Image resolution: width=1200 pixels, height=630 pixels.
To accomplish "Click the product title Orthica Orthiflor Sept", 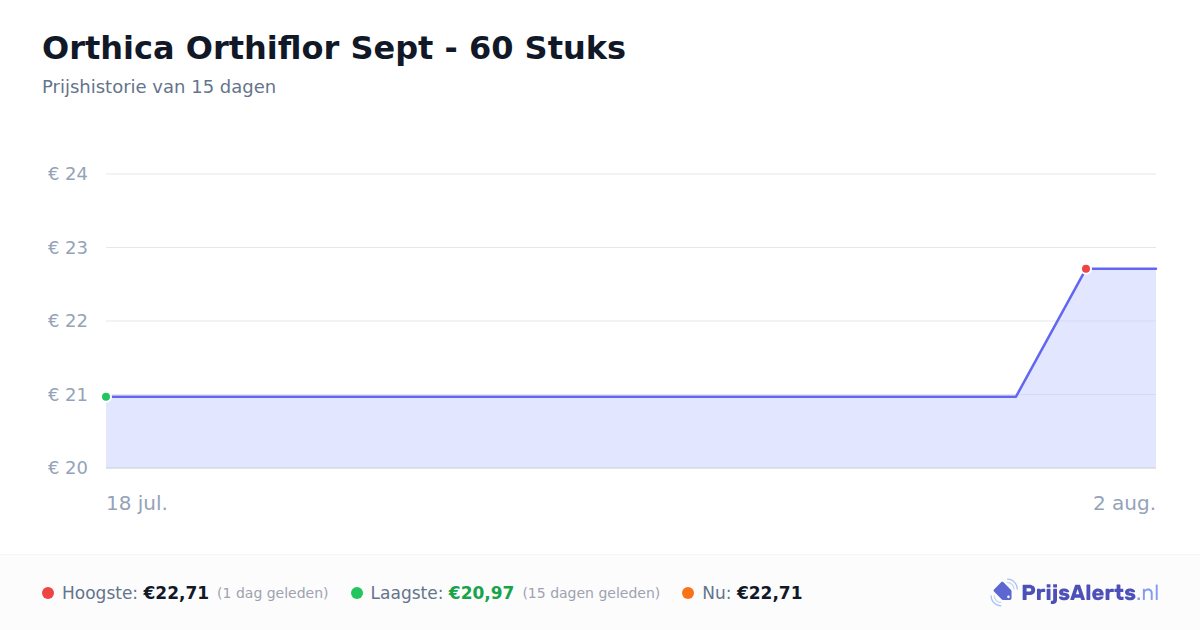I will coord(334,48).
